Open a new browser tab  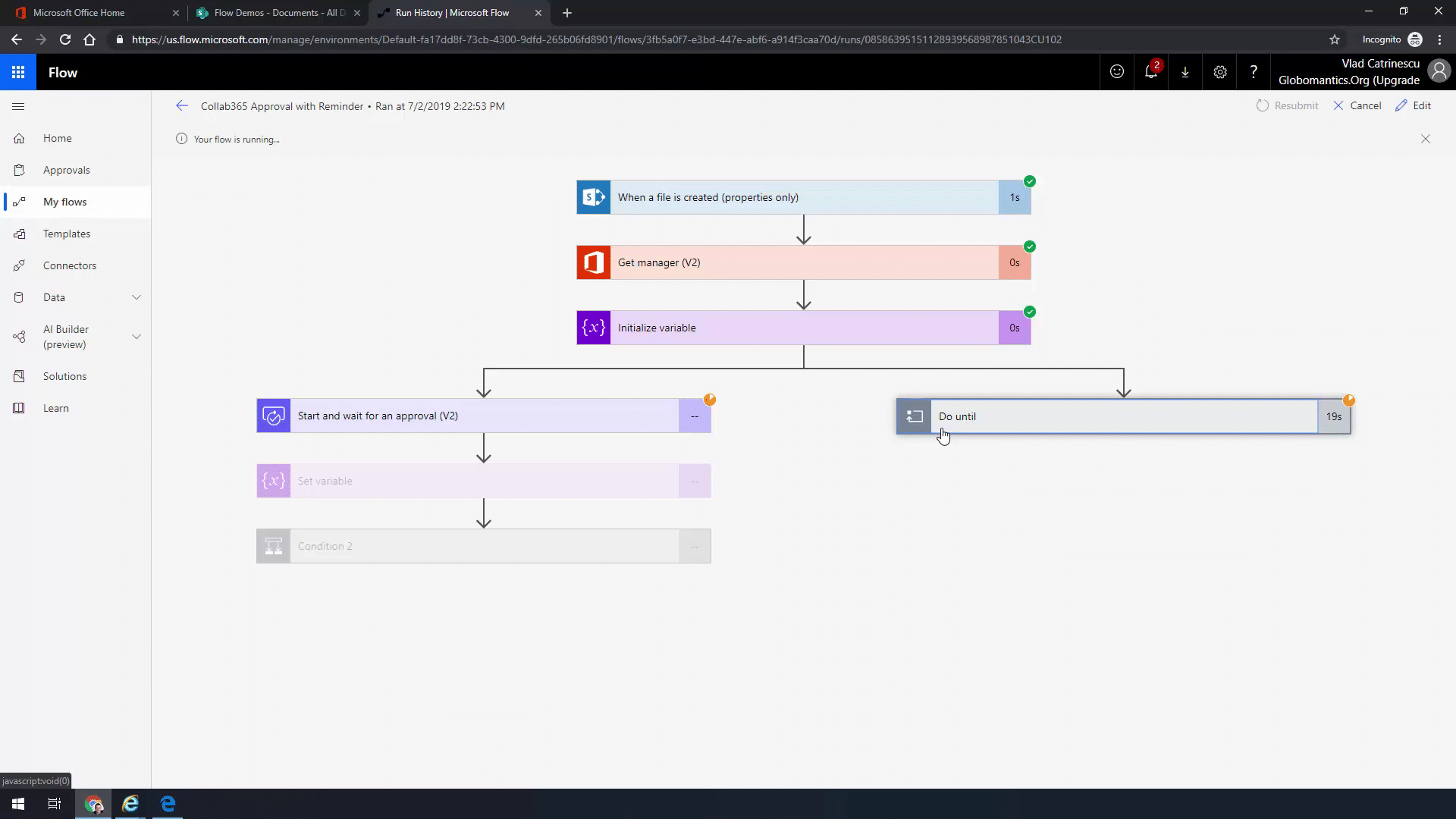[x=567, y=13]
